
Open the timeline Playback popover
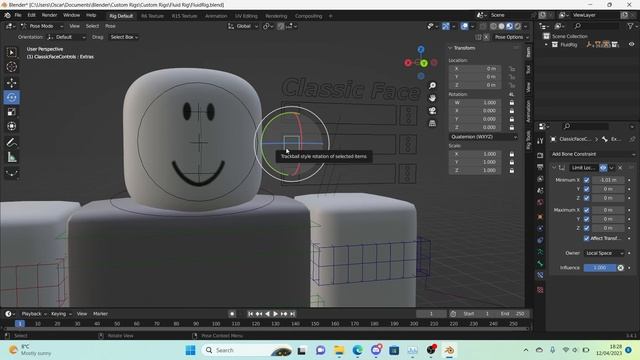tap(33, 314)
